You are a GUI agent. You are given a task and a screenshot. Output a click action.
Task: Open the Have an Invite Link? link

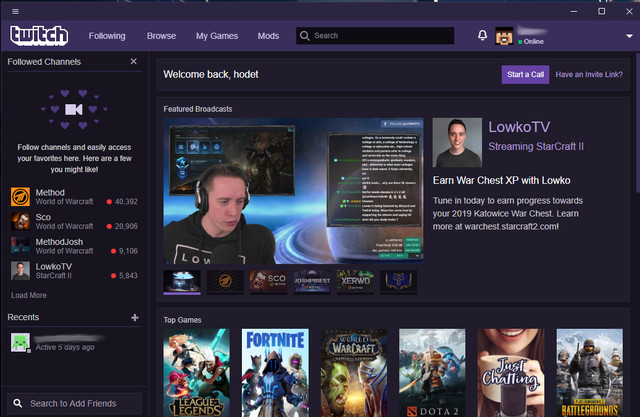(589, 75)
